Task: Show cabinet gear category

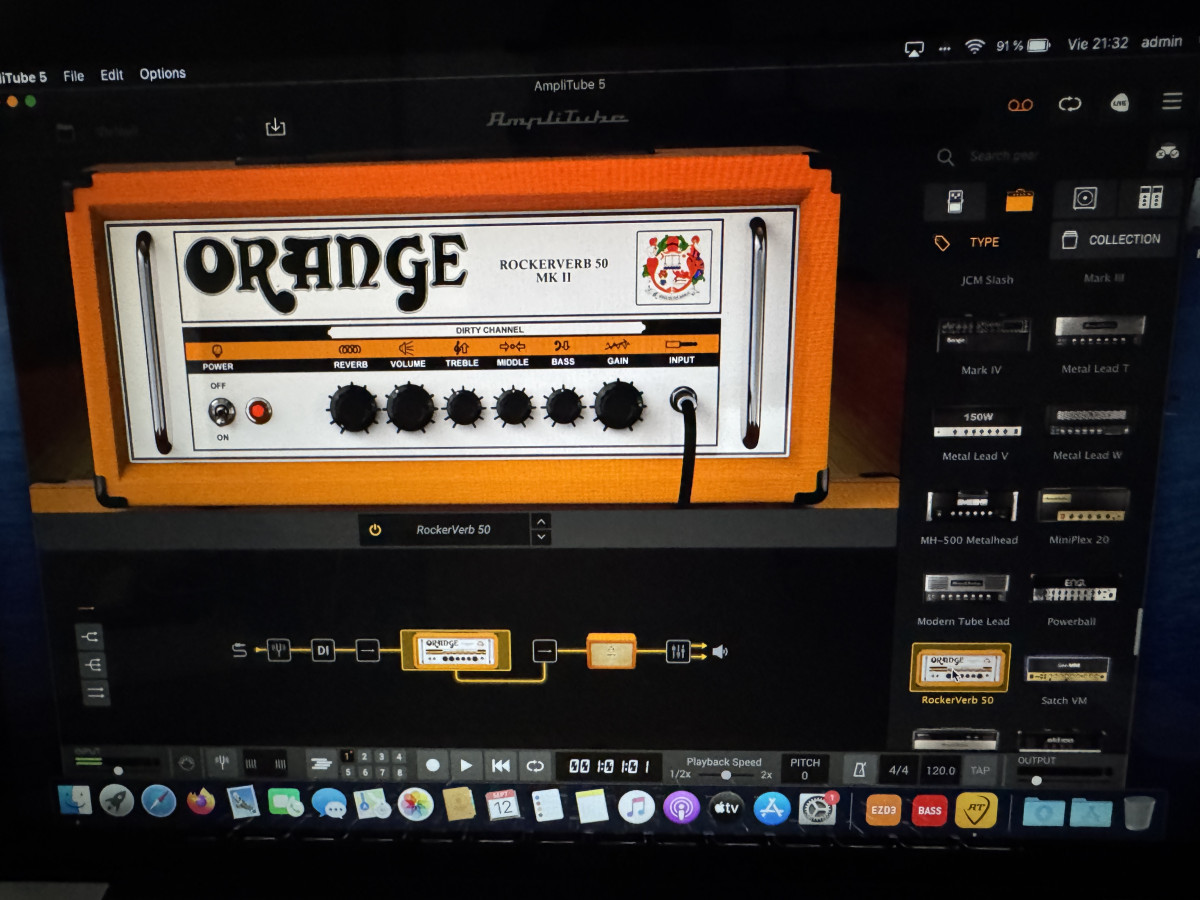Action: [1085, 199]
